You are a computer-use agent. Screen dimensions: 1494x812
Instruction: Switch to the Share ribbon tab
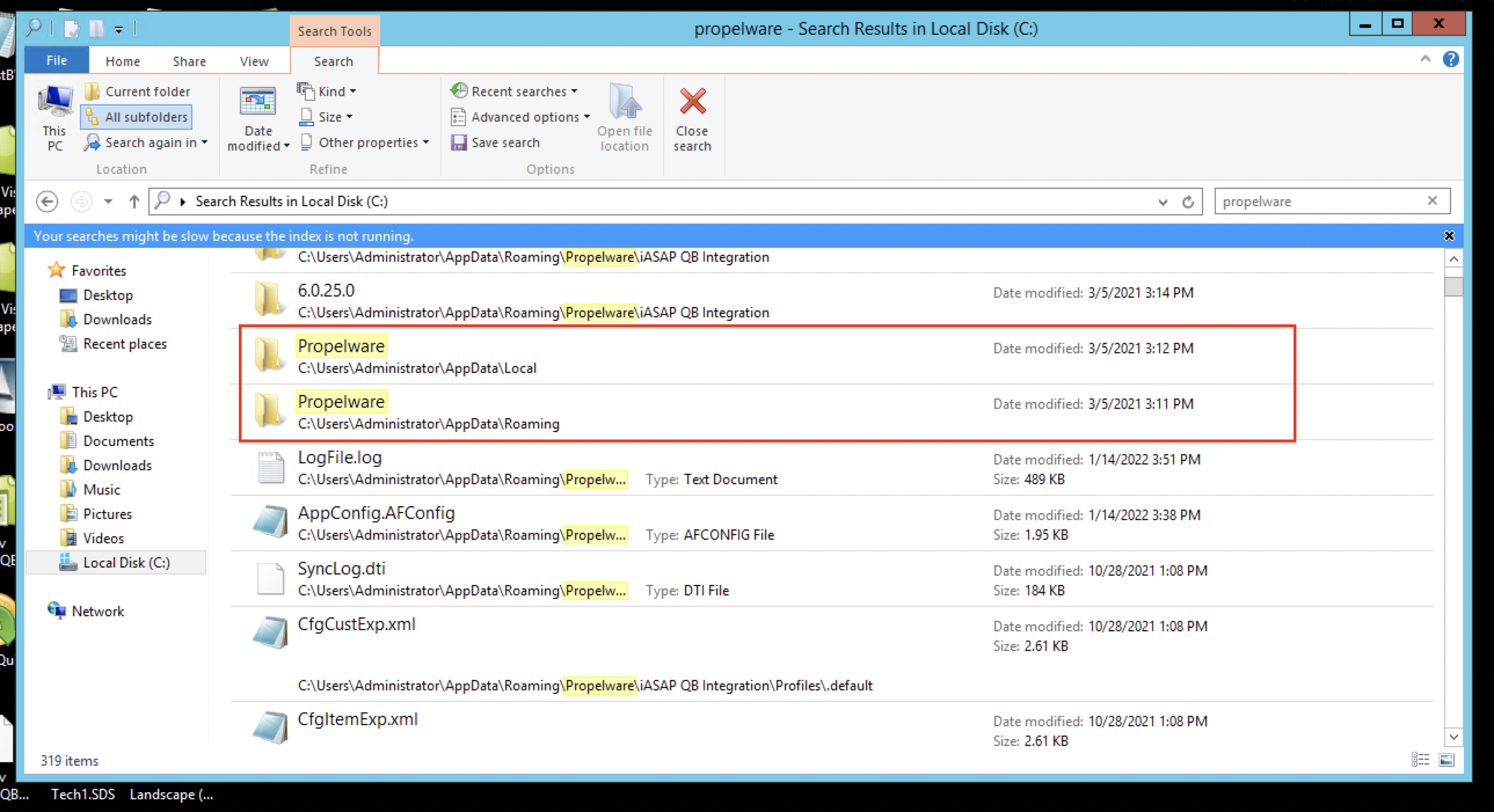[x=189, y=61]
